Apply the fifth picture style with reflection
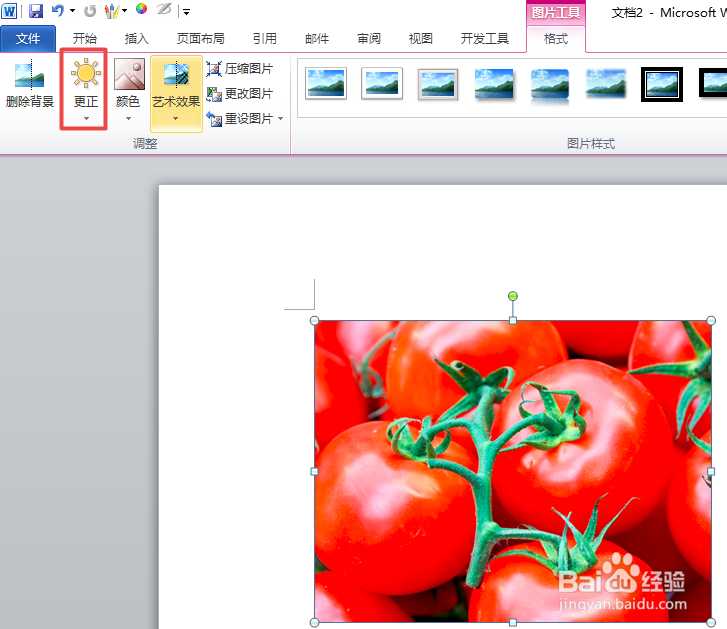Image resolution: width=727 pixels, height=629 pixels. 550,85
